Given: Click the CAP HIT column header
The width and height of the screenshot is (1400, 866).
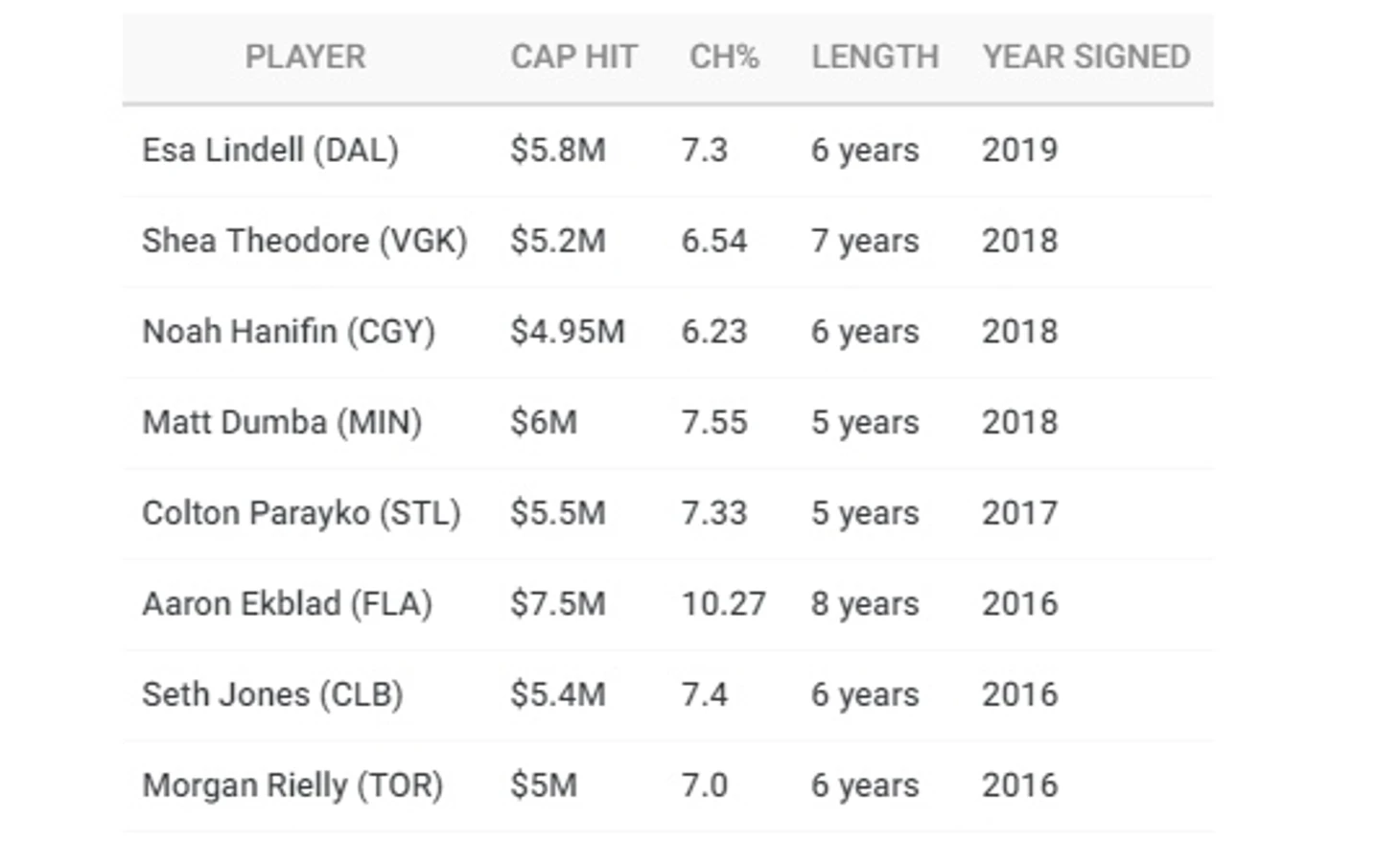Looking at the screenshot, I should (573, 57).
